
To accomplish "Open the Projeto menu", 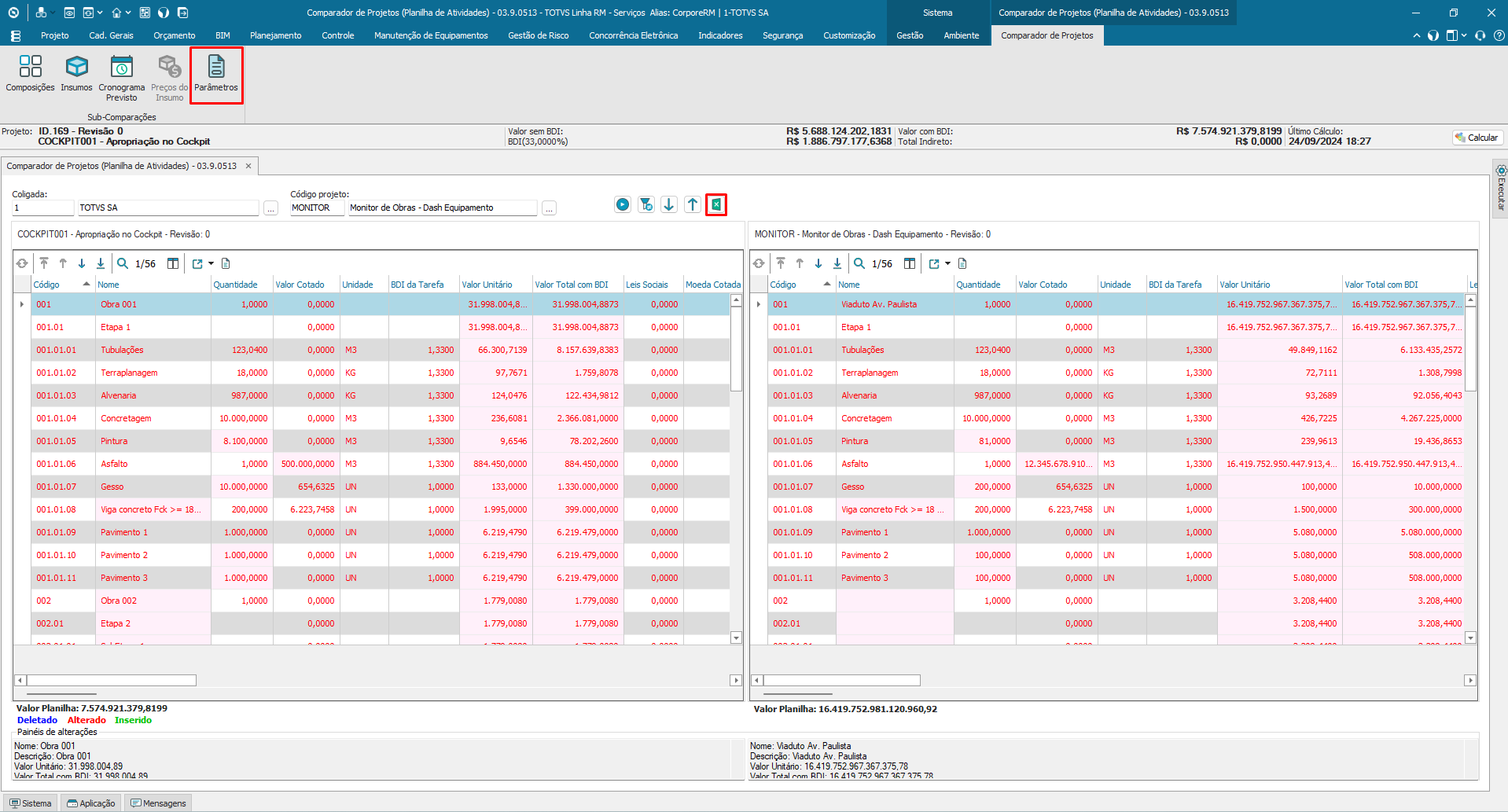I will point(55,35).
